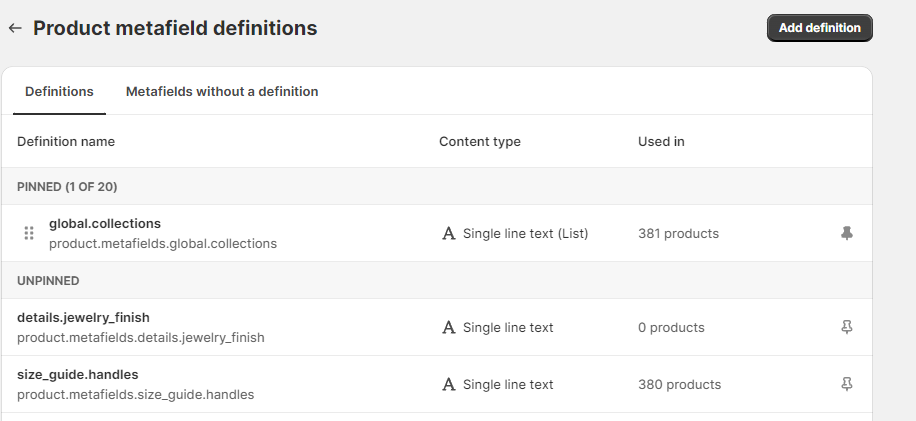Image resolution: width=916 pixels, height=421 pixels.
Task: Open the size_guide.handles definition
Action: (x=79, y=374)
